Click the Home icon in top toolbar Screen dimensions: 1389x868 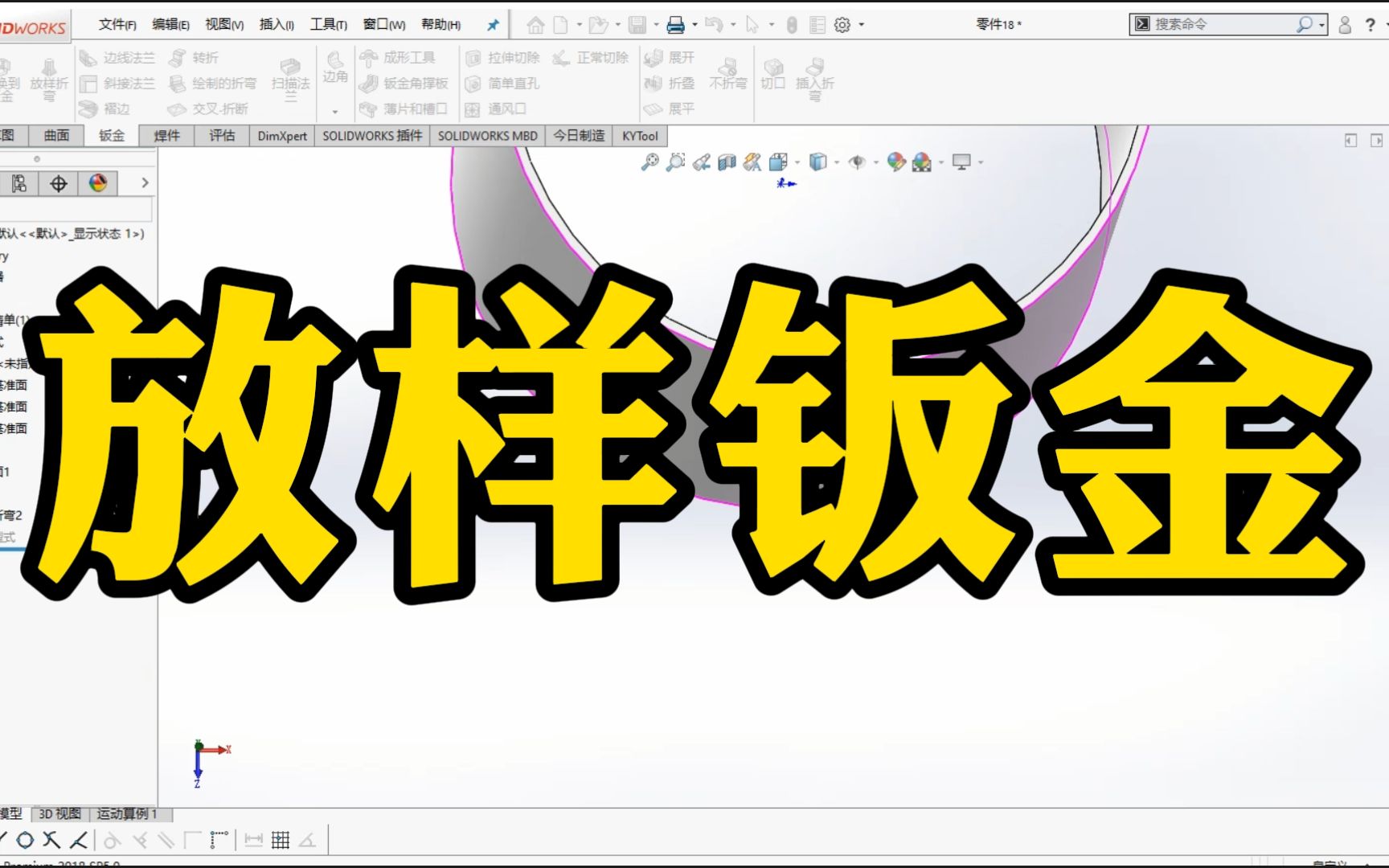[x=535, y=25]
